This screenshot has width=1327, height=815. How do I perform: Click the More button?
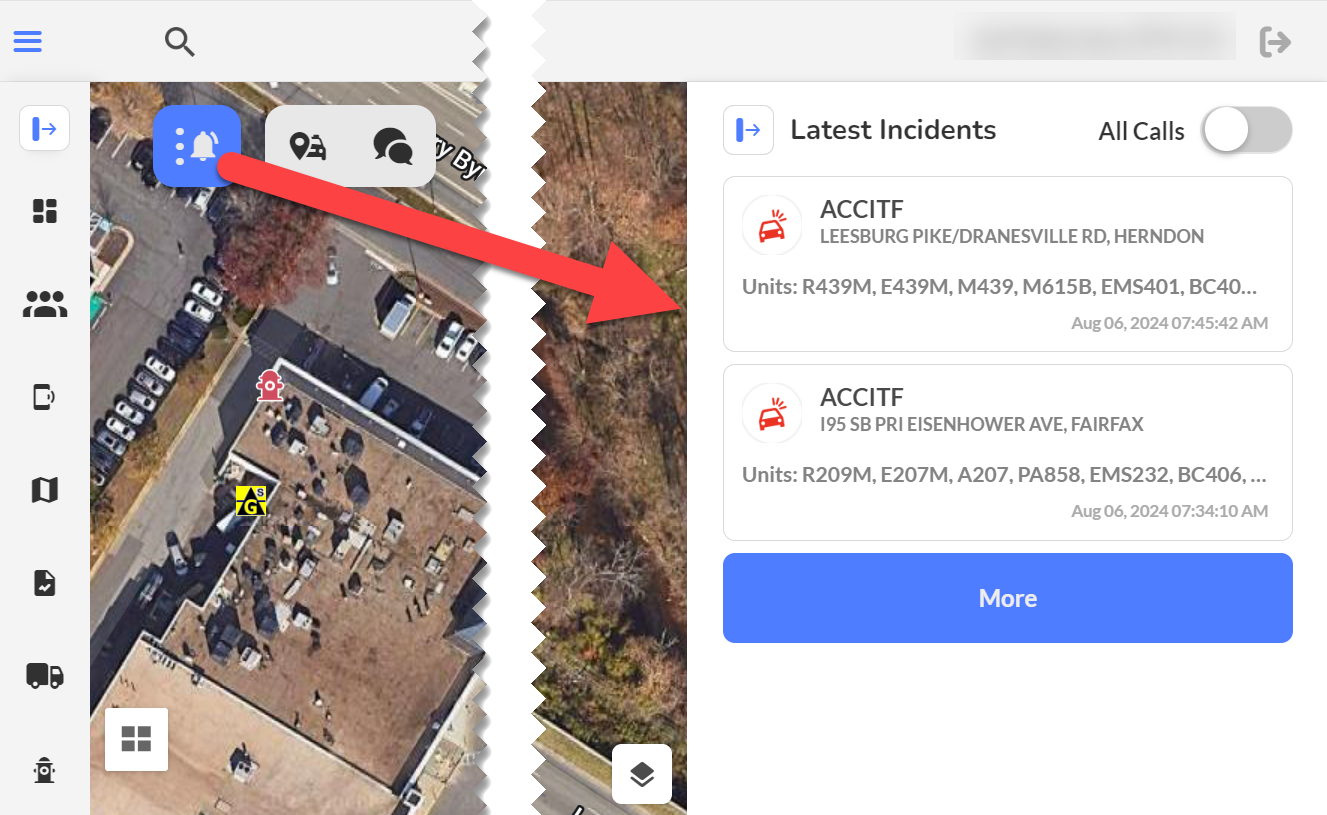point(1008,598)
